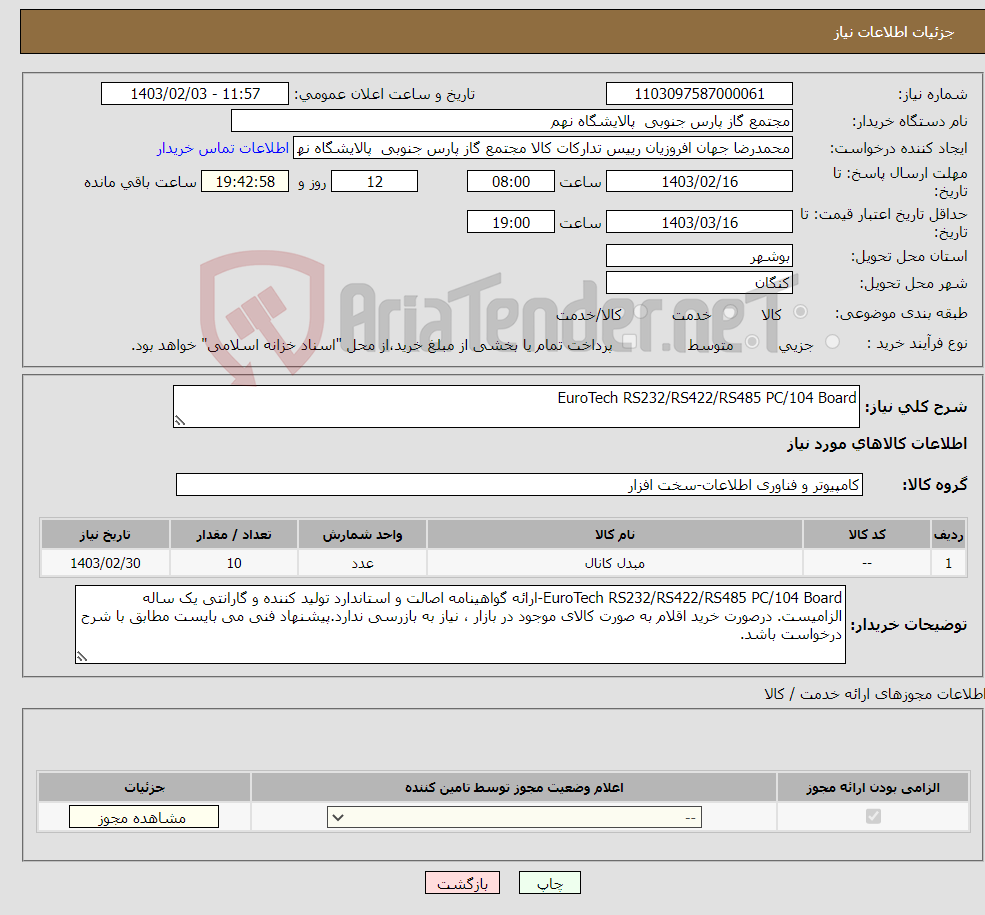Viewport: 985px width, 915px height.
Task: Click the general description textarea EuroTech Board
Action: click(516, 406)
